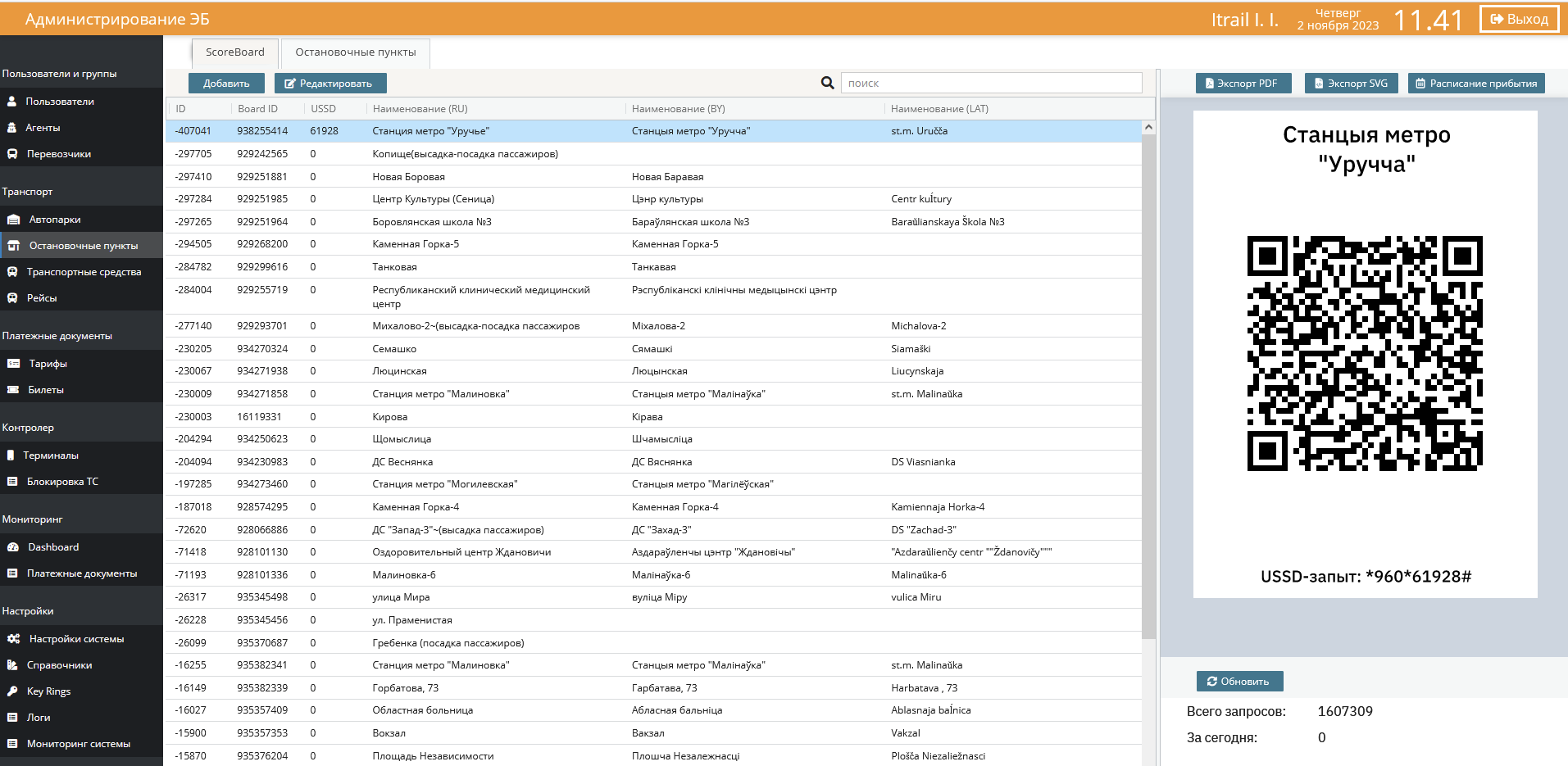
Task: Click the Остановочные пункты sidebar icon
Action: 13,246
